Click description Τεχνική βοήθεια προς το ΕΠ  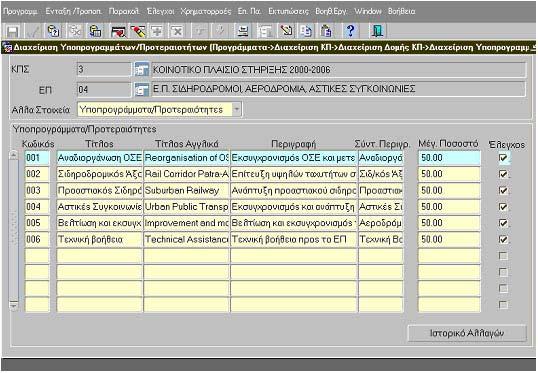click(x=294, y=240)
